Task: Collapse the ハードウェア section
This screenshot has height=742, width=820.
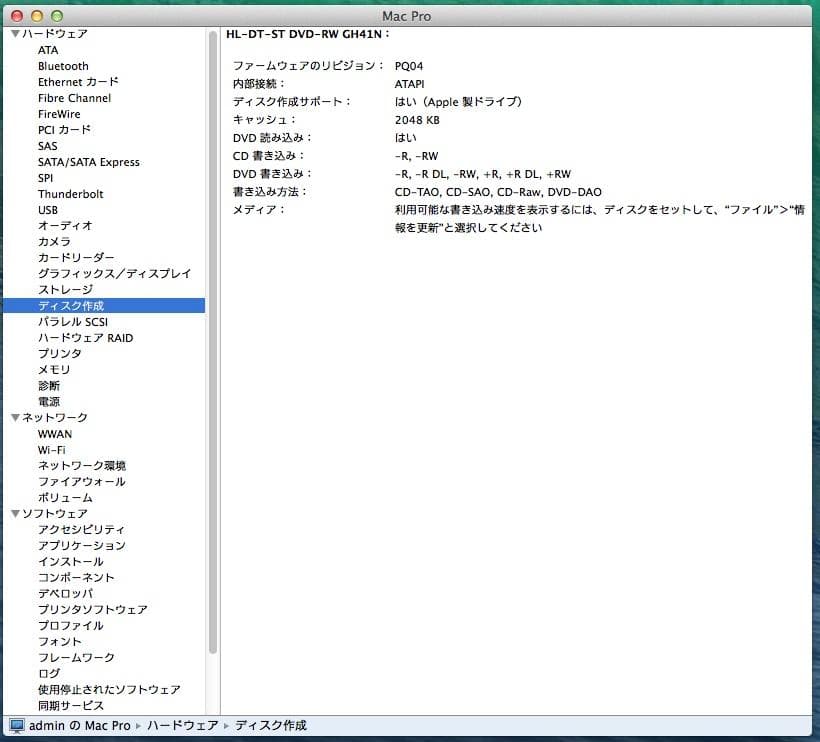Action: pyautogui.click(x=13, y=33)
